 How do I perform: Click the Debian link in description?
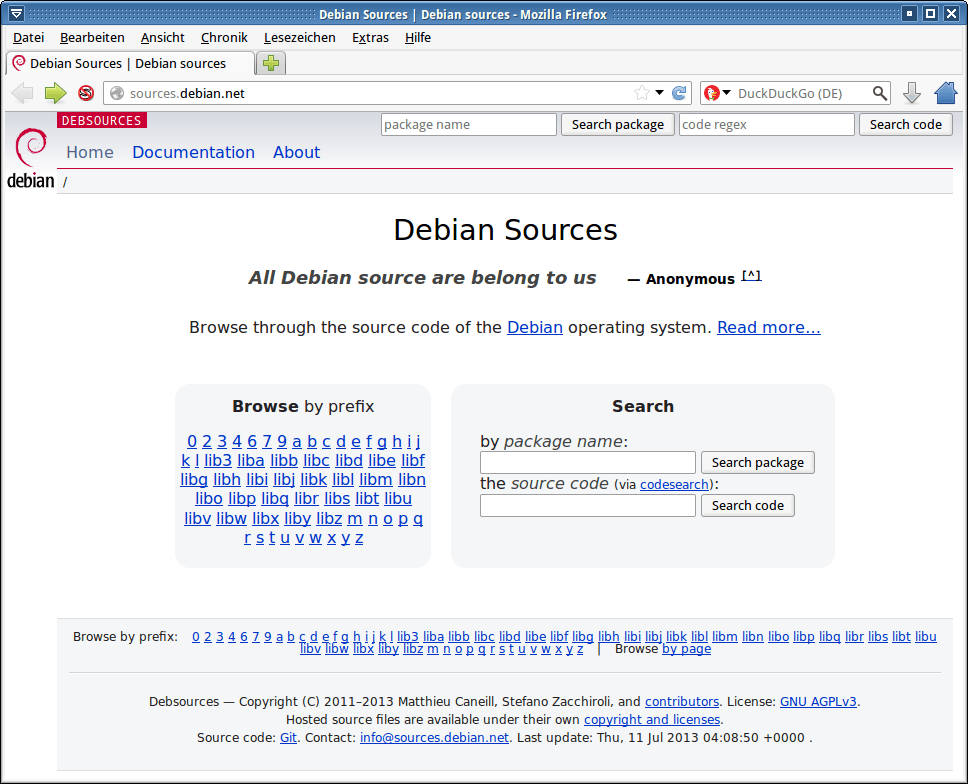[535, 327]
